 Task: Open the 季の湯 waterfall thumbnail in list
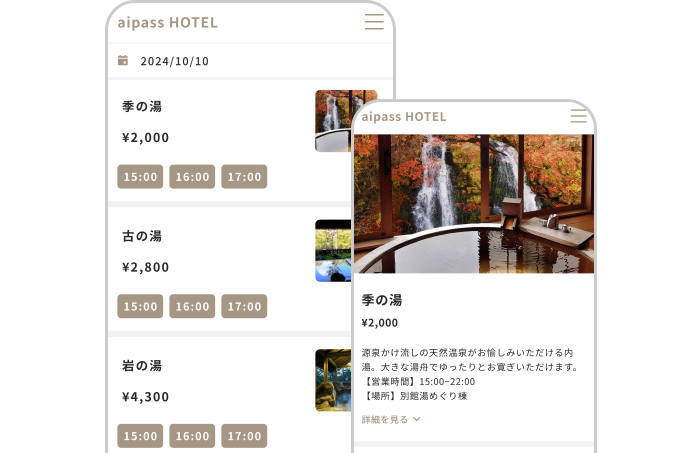[x=335, y=121]
